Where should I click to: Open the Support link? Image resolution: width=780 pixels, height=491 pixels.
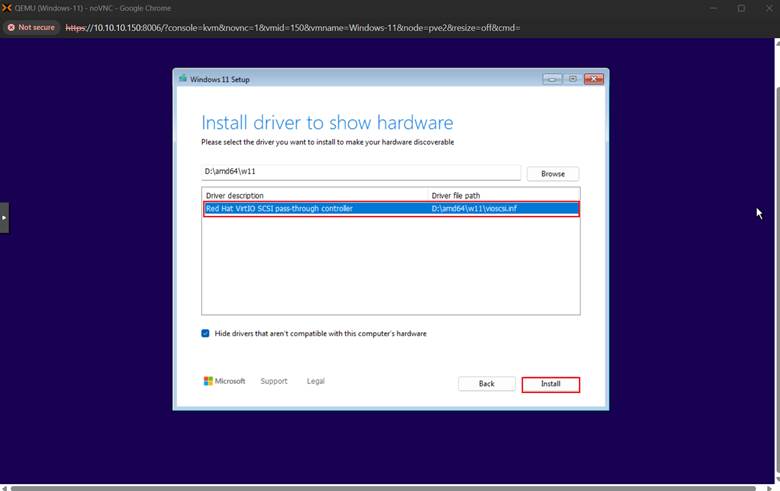(x=274, y=381)
